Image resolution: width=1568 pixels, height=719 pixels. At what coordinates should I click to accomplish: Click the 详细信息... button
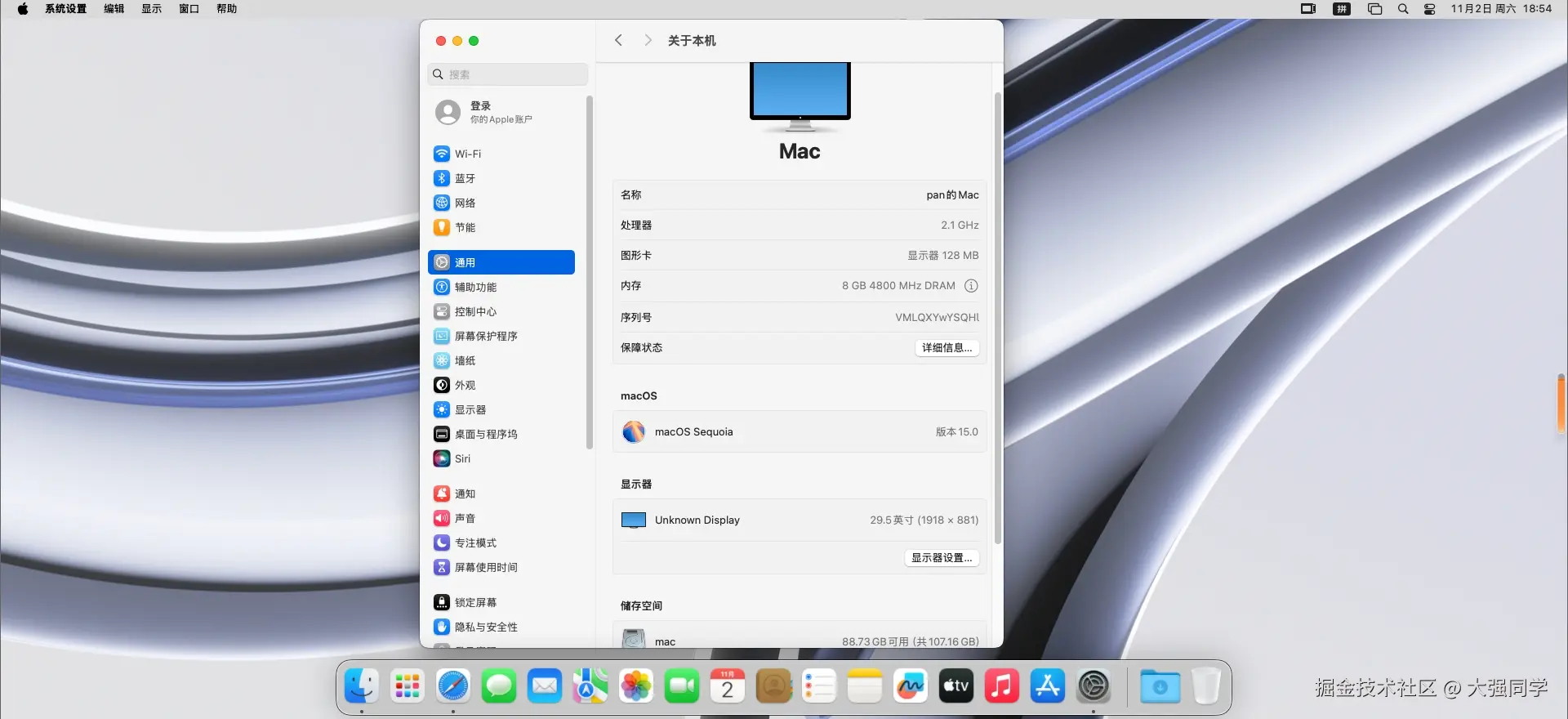click(947, 348)
